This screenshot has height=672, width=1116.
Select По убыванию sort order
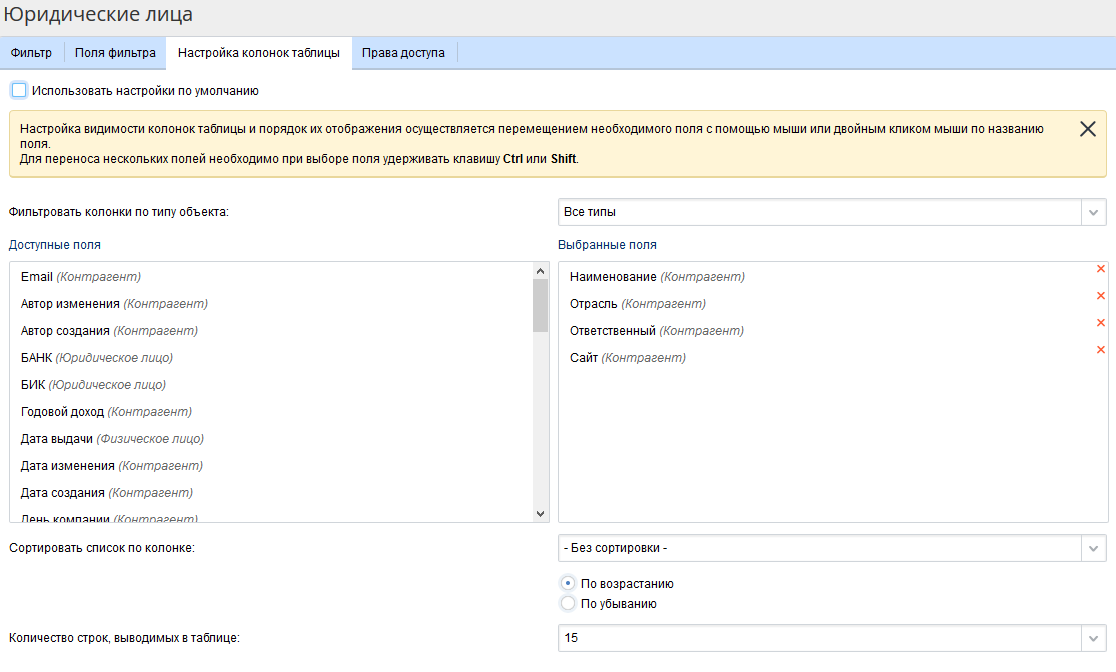[x=568, y=603]
